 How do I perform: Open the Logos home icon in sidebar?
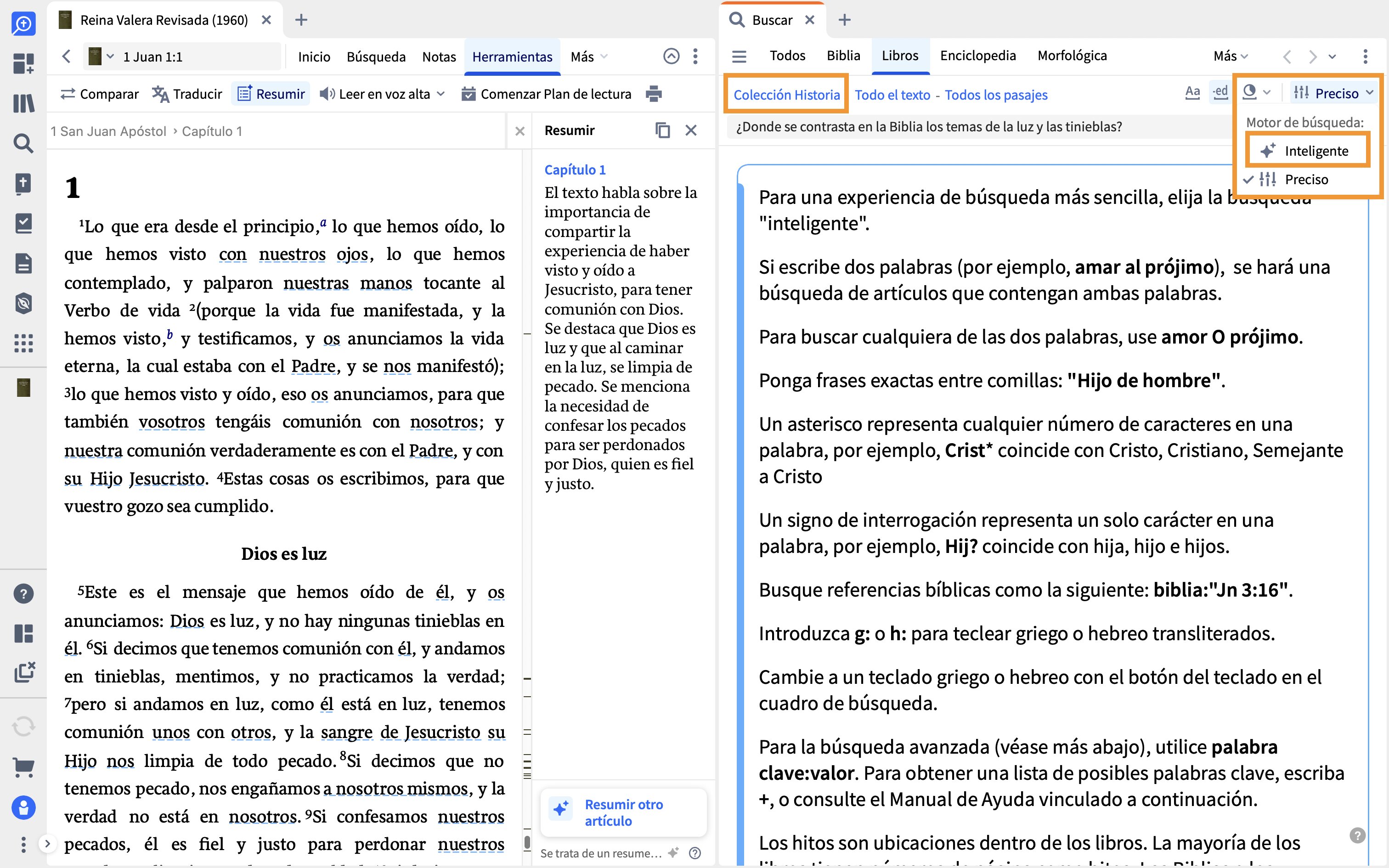pyautogui.click(x=23, y=23)
